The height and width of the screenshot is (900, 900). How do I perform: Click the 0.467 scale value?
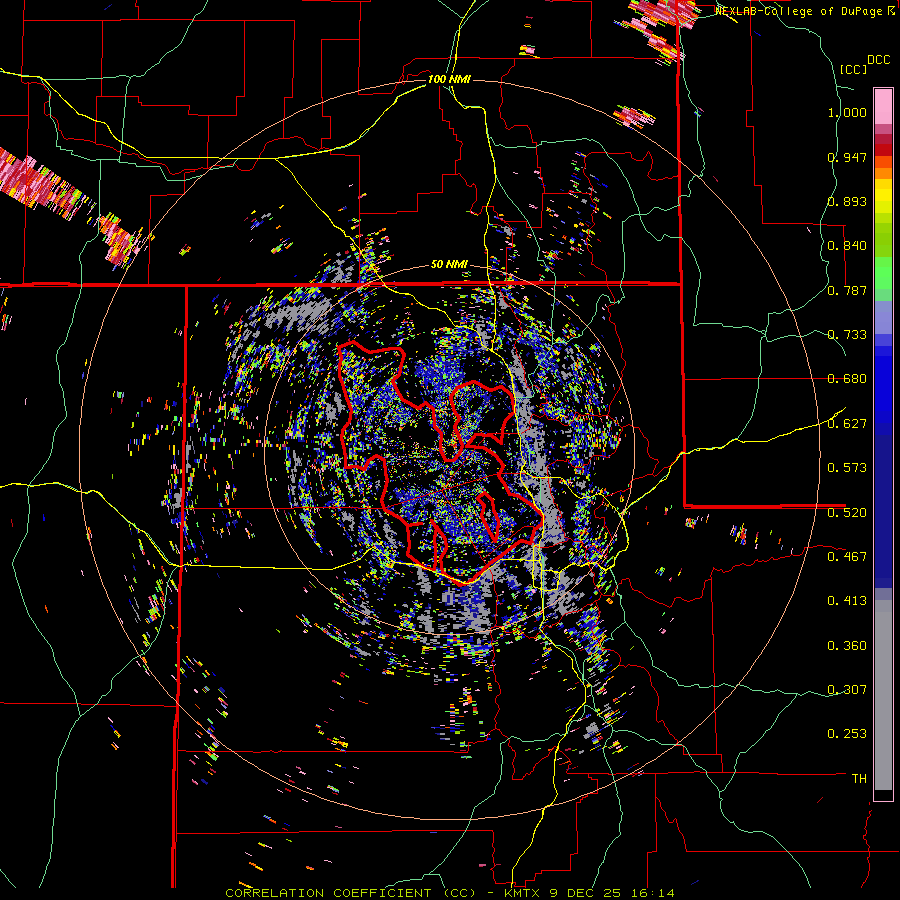[x=847, y=556]
